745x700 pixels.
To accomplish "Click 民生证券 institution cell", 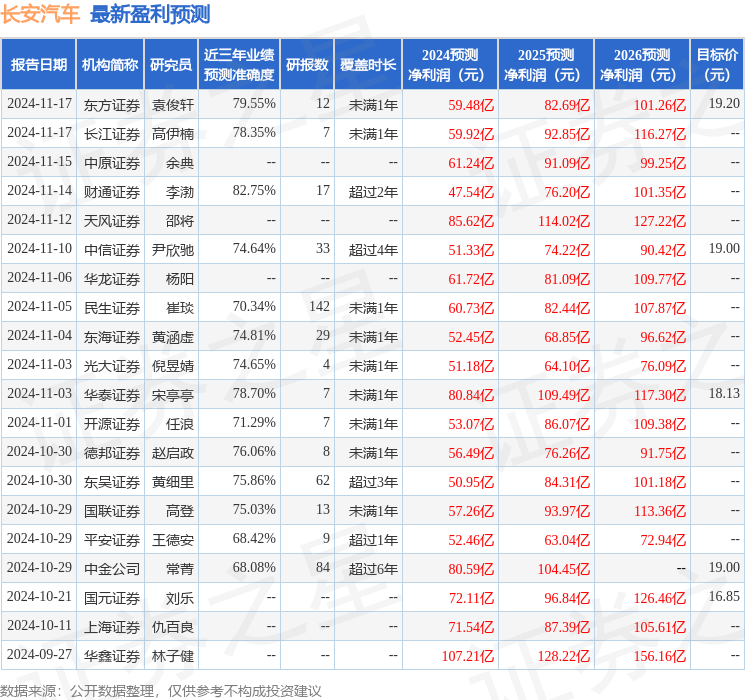I will point(112,308).
